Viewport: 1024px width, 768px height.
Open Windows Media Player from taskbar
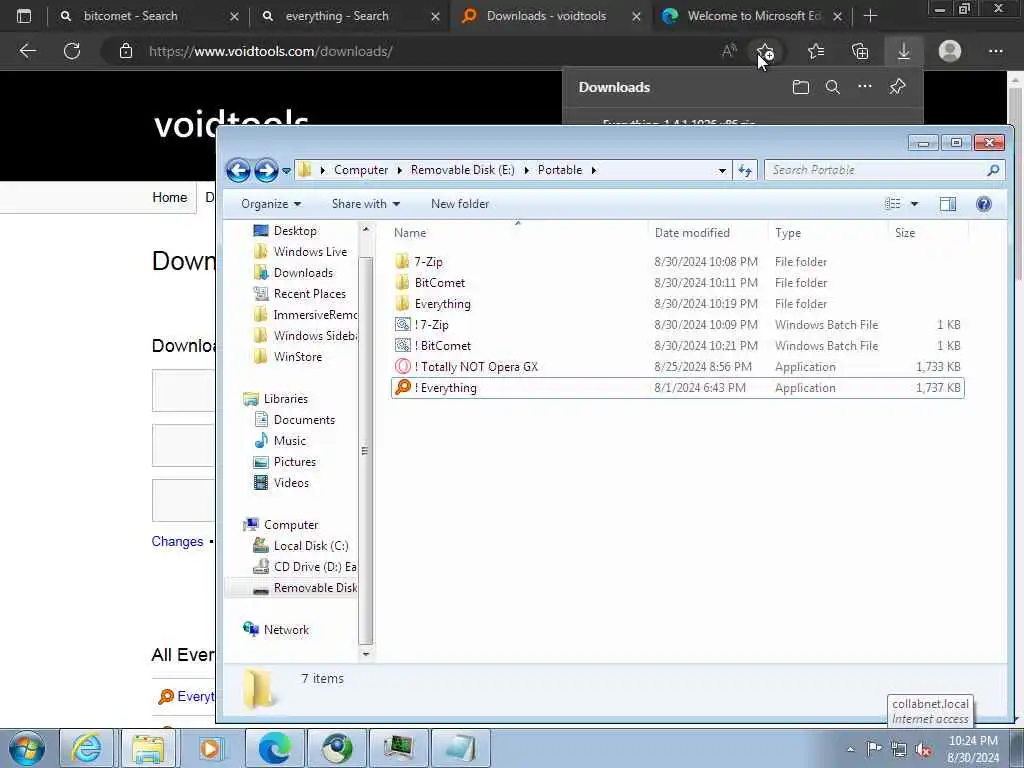pos(210,748)
